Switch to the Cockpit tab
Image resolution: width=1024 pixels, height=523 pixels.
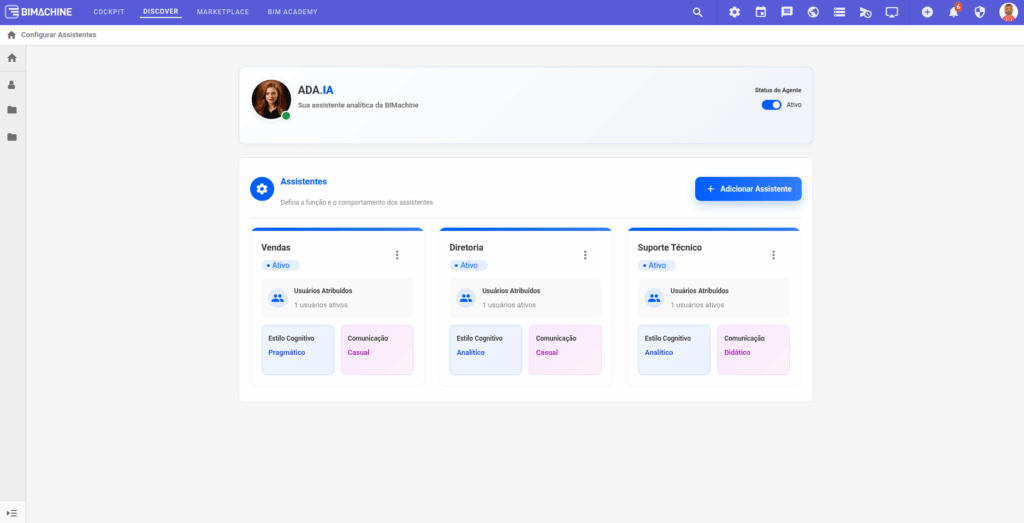pyautogui.click(x=108, y=12)
